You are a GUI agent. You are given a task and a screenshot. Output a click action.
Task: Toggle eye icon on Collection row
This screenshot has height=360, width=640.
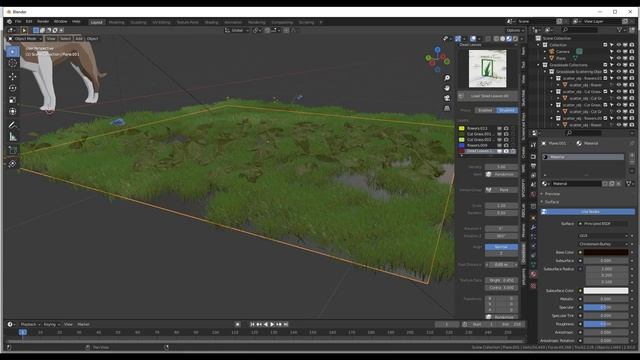pos(619,45)
